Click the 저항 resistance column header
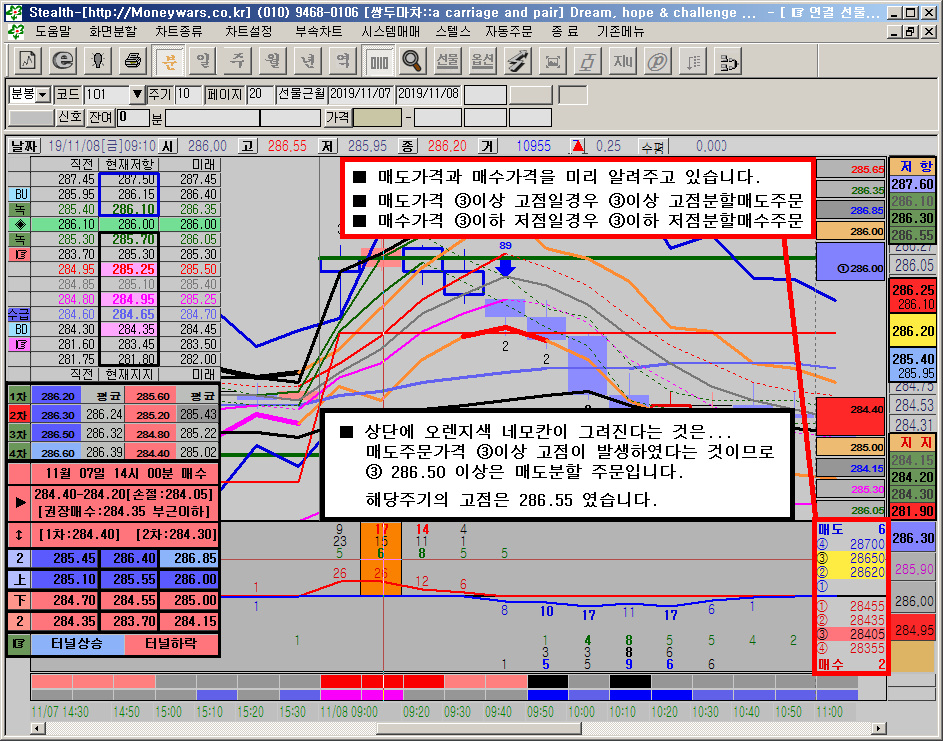Image resolution: width=943 pixels, height=741 pixels. tap(912, 167)
